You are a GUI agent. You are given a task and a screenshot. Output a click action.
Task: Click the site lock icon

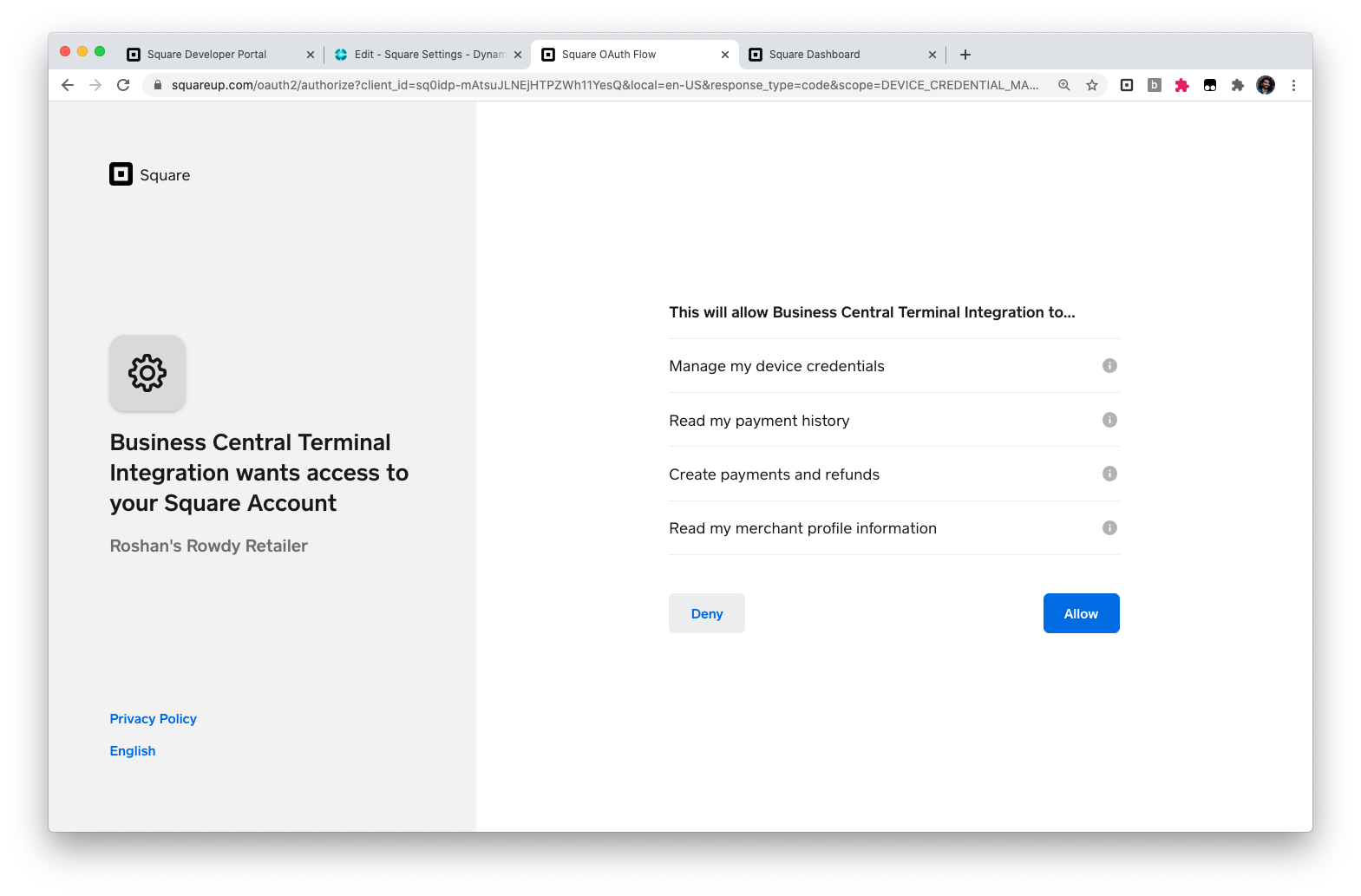[x=158, y=85]
